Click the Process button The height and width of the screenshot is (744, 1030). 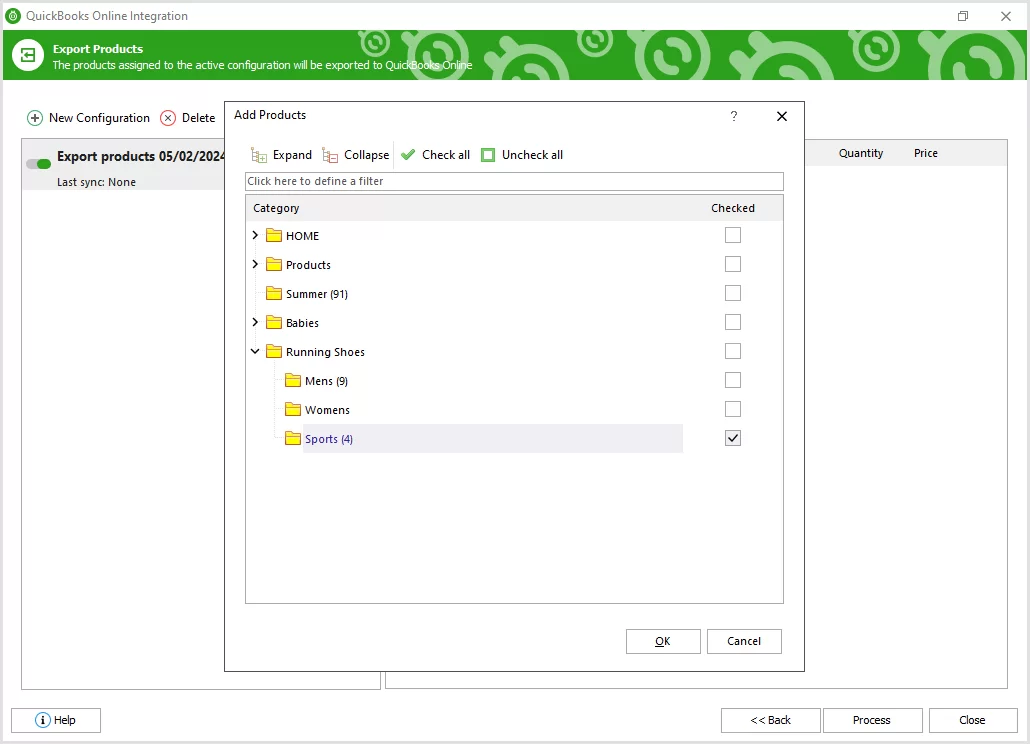coord(872,720)
